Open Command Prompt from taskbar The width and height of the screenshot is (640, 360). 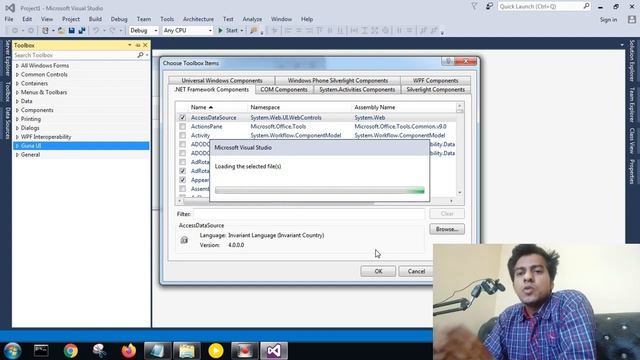pyautogui.click(x=41, y=351)
